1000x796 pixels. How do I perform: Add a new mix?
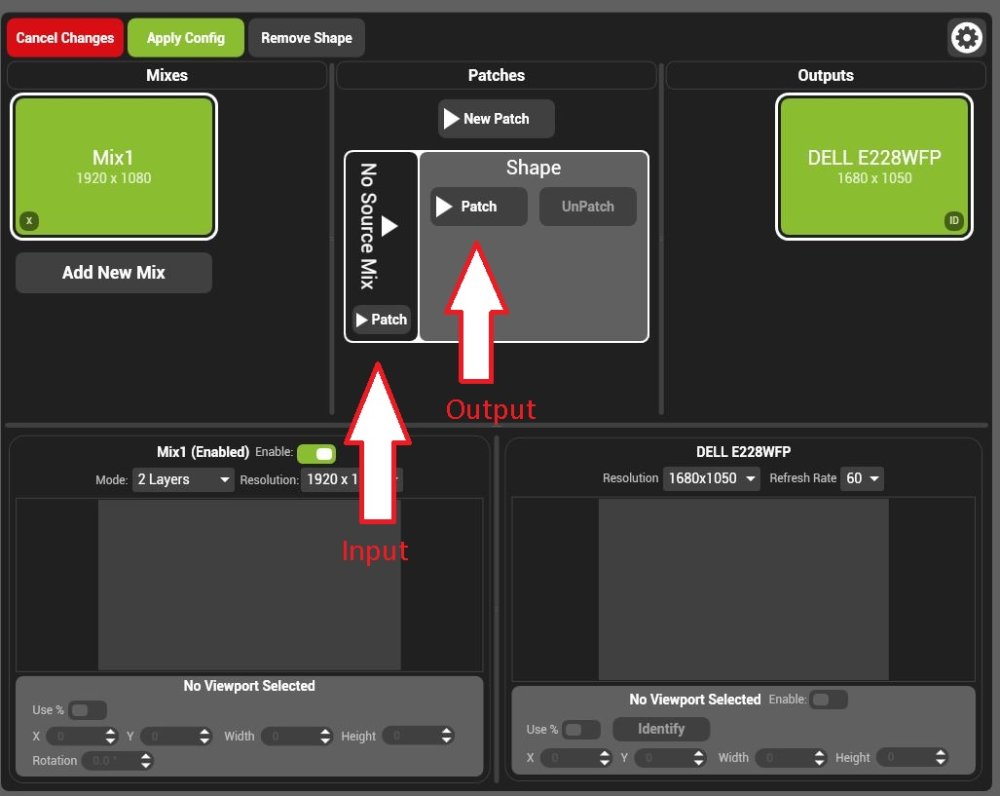point(113,272)
